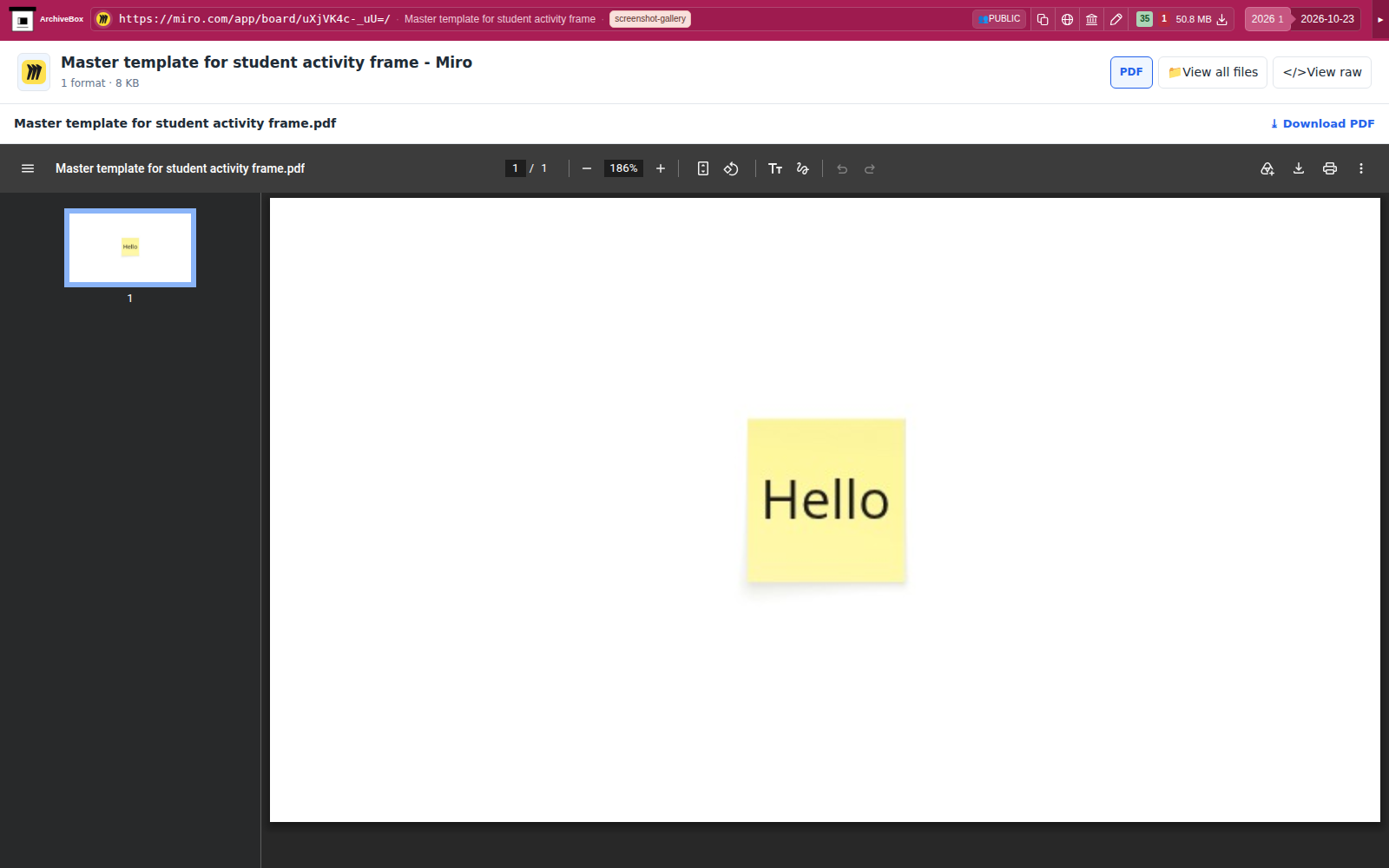Open the miro.com board URL link
1389x868 pixels.
254,19
